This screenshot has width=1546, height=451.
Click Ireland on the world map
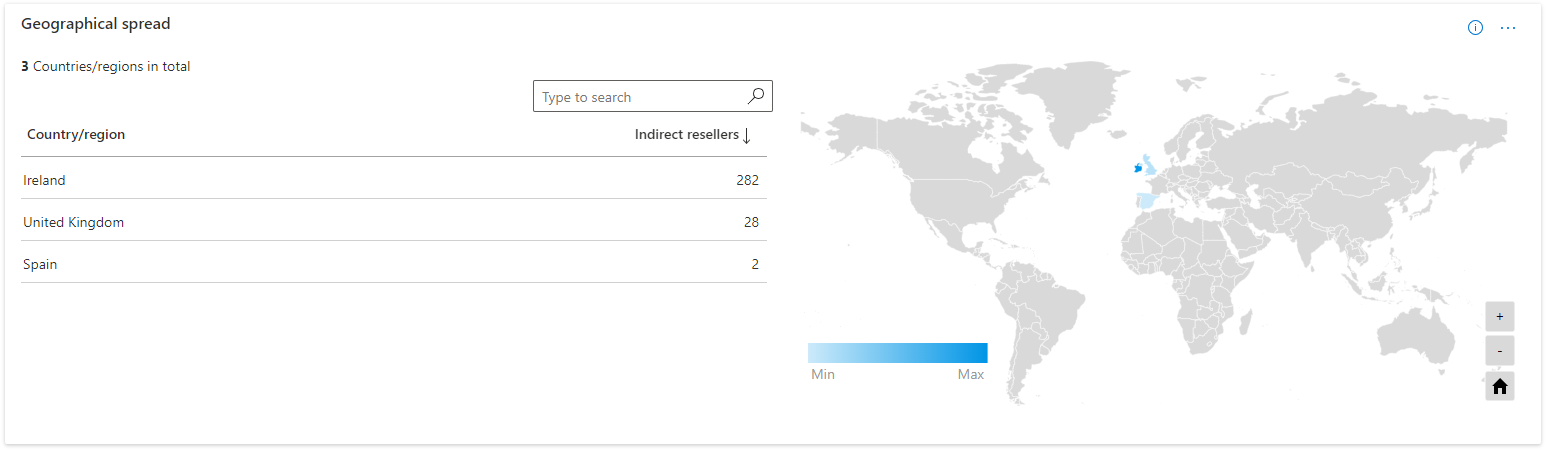[x=1137, y=169]
